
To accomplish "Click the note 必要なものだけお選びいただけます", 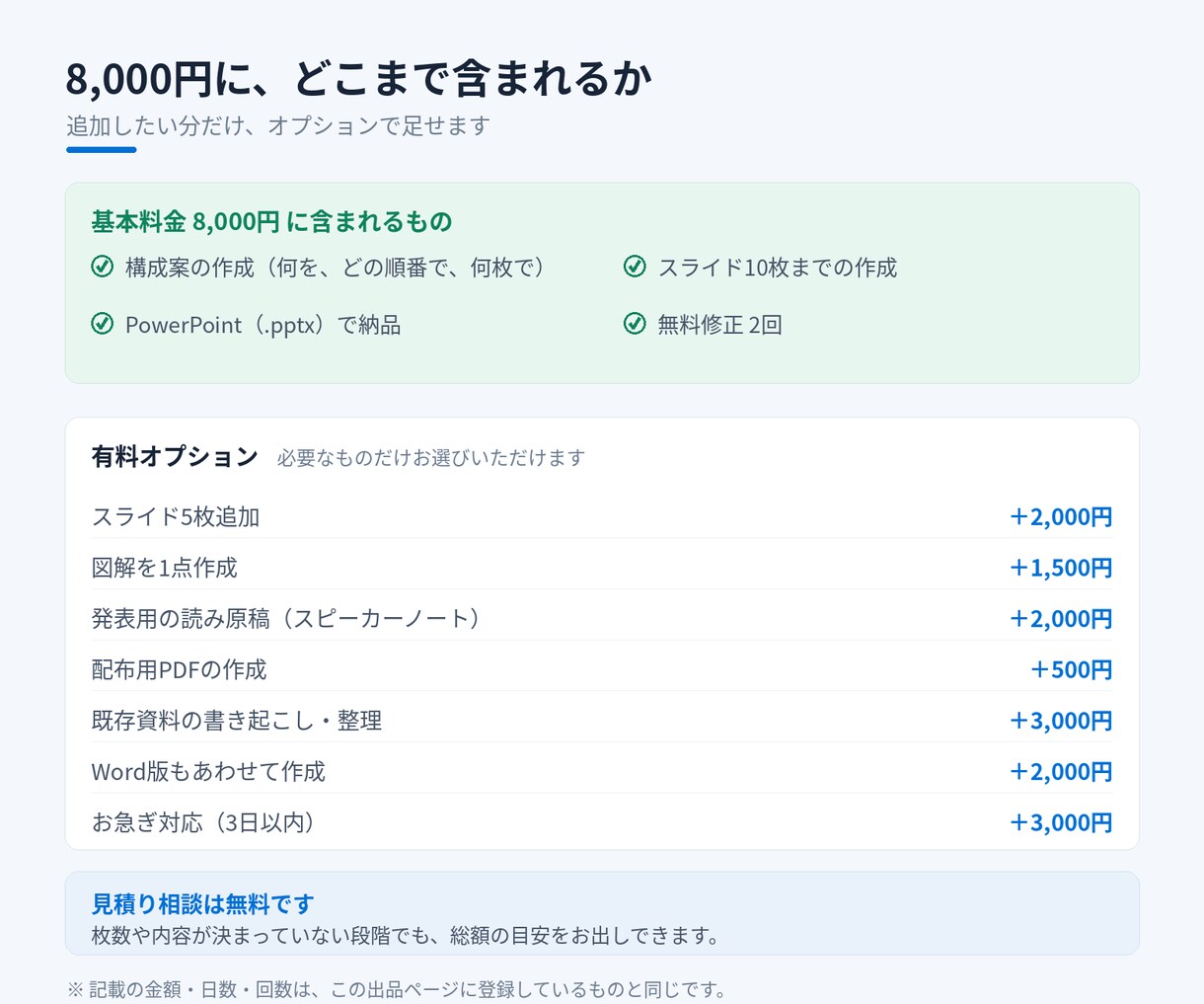I will pos(431,458).
